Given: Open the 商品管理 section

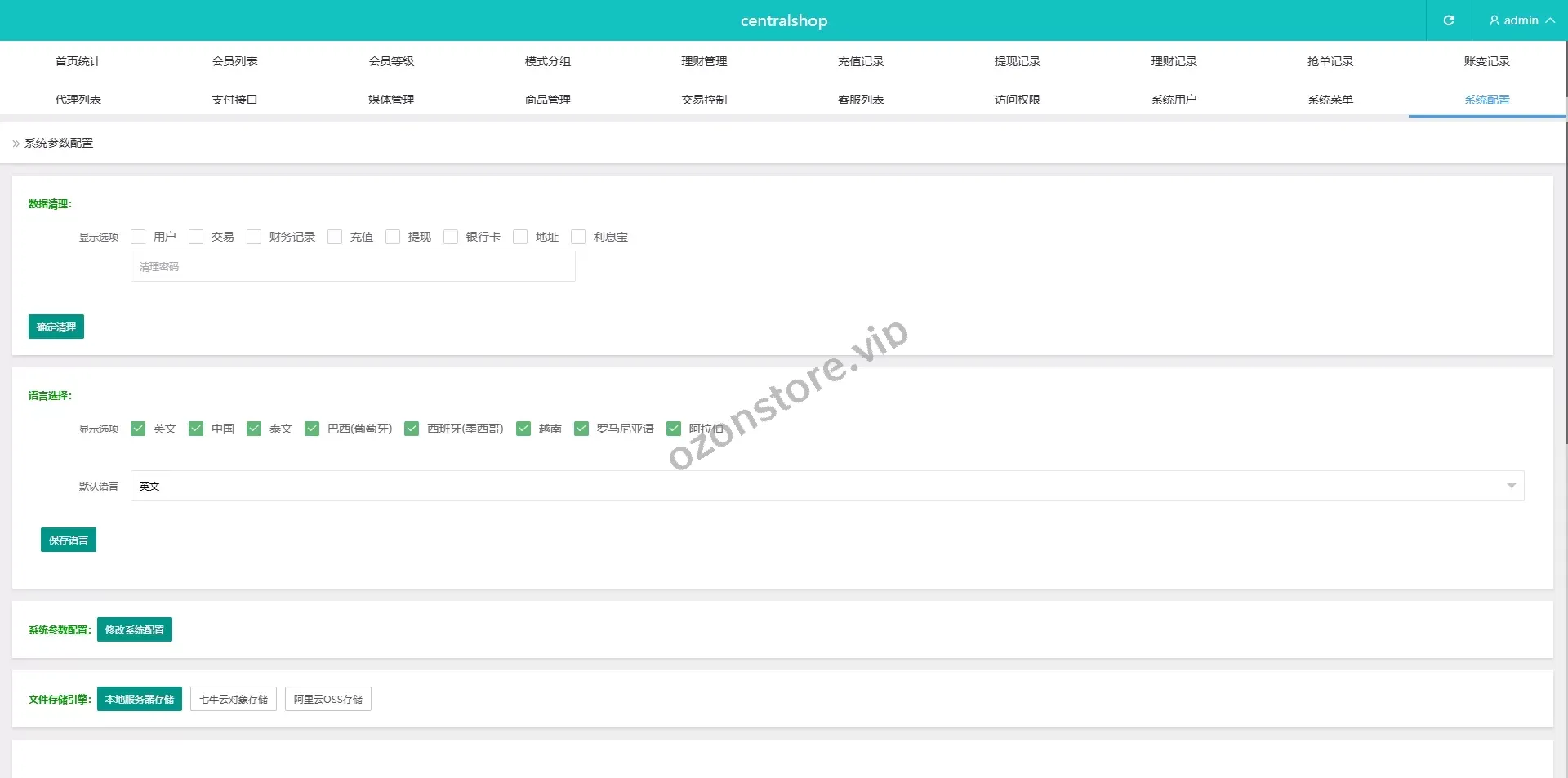Looking at the screenshot, I should click(547, 99).
